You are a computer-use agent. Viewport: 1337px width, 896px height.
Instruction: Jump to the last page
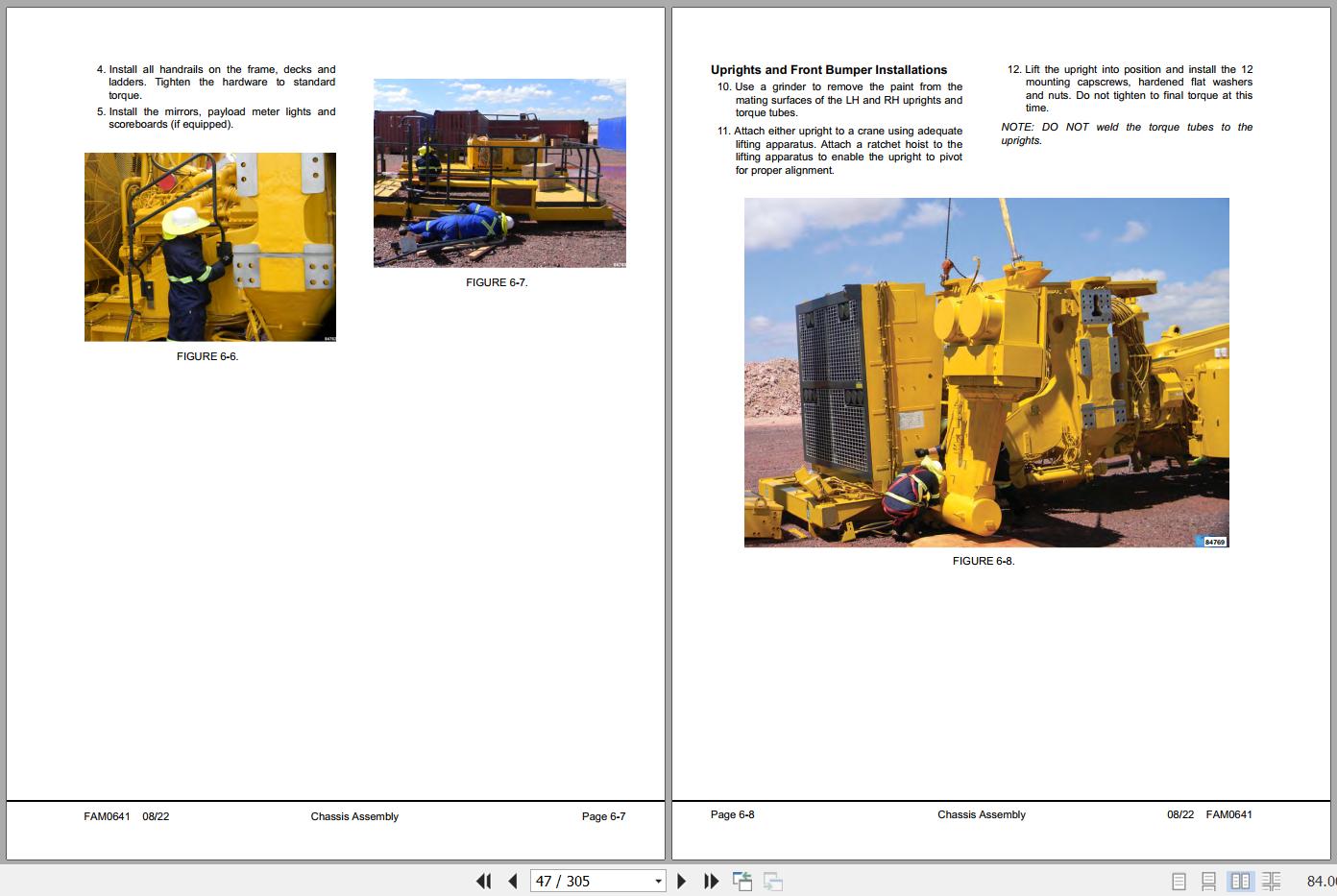(x=711, y=881)
